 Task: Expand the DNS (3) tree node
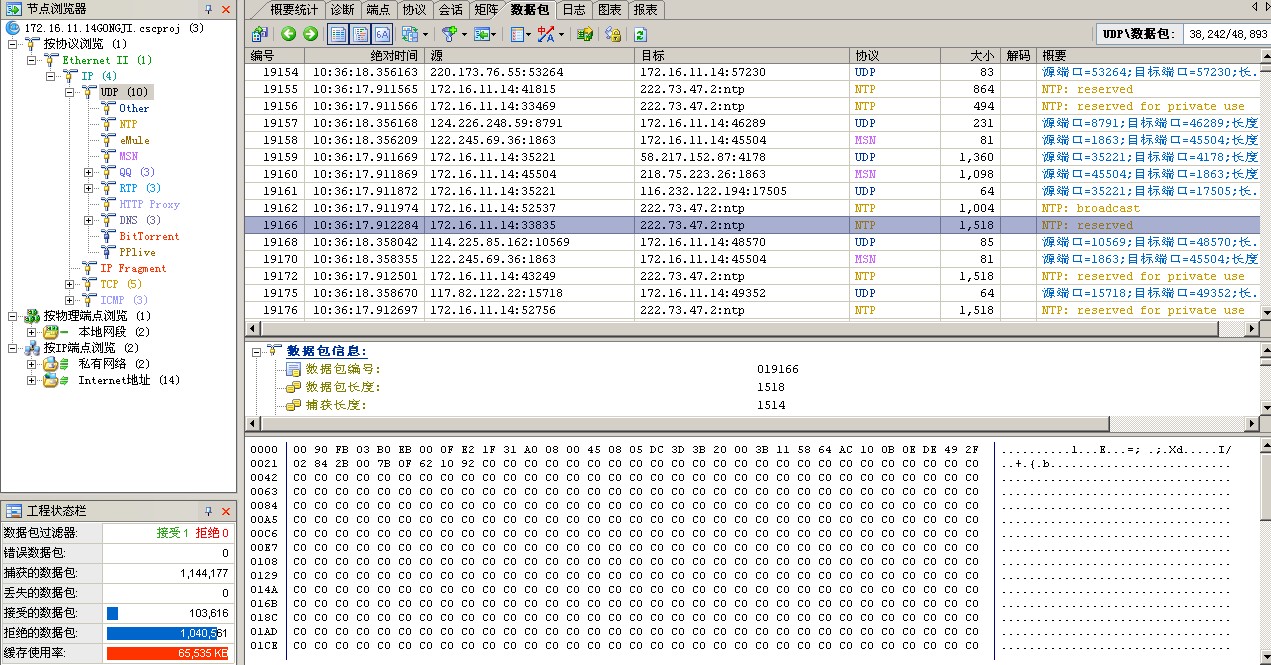[x=88, y=220]
